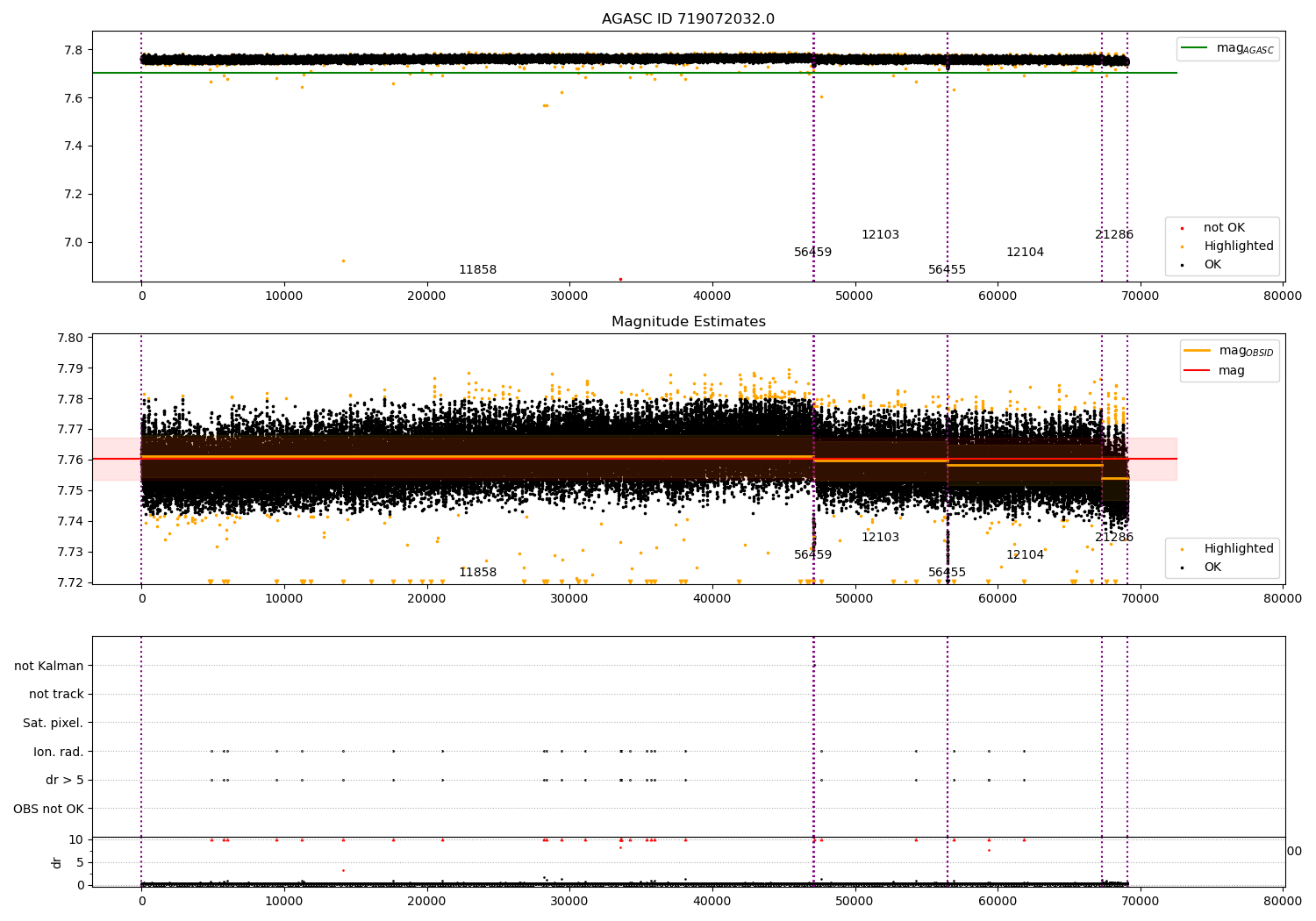Click the 'Sat. pixel.' axis label

point(54,723)
